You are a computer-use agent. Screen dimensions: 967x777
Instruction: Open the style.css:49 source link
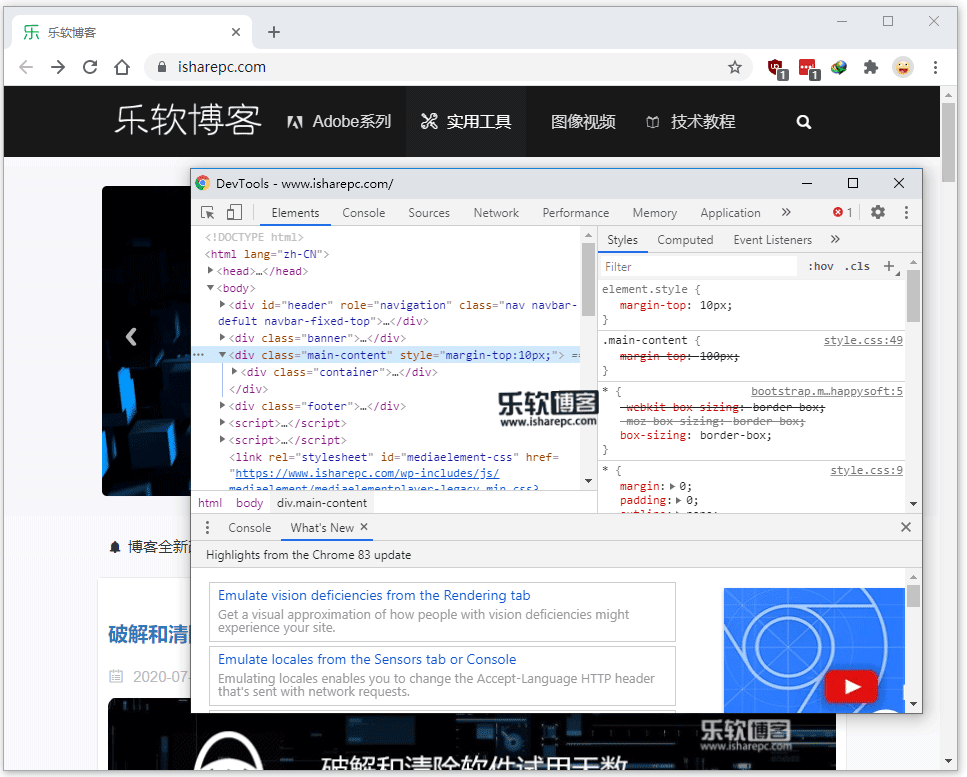tap(863, 340)
